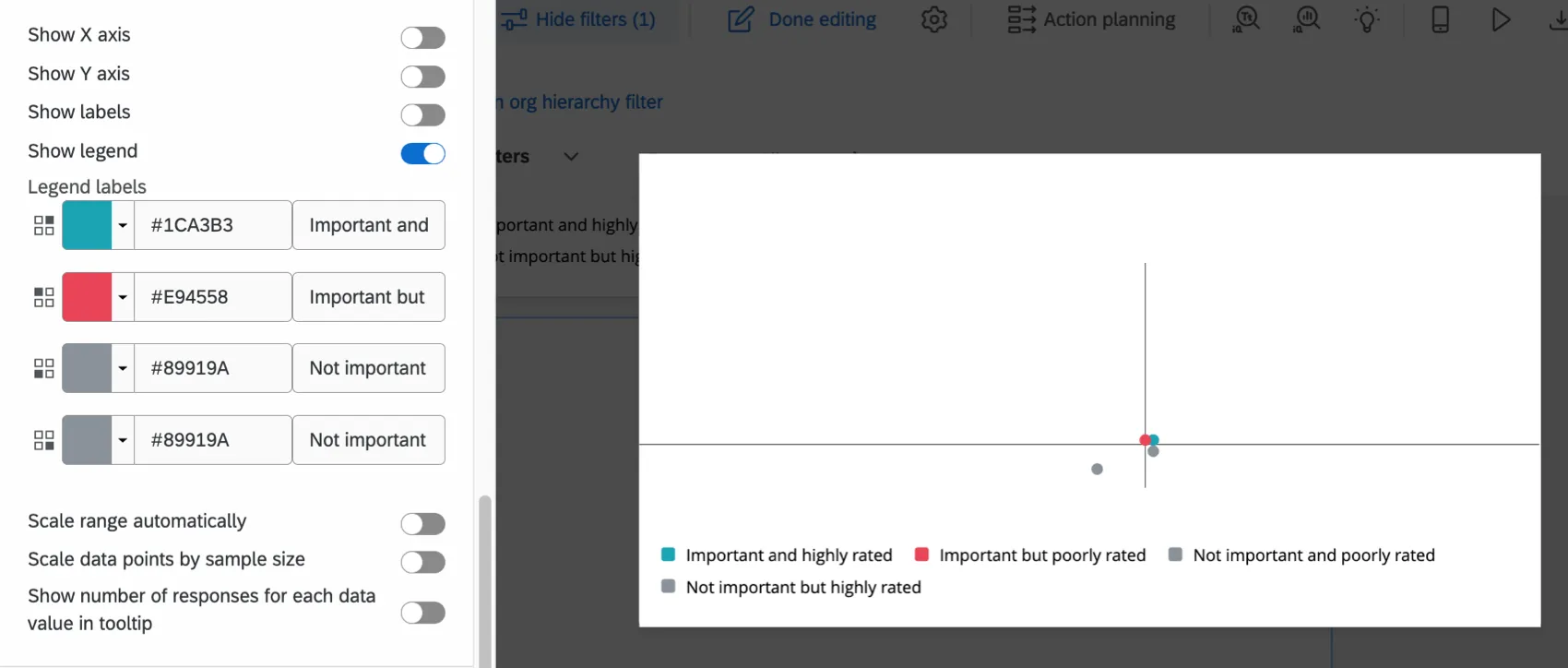Click the insights lightbulb icon

(x=1367, y=19)
